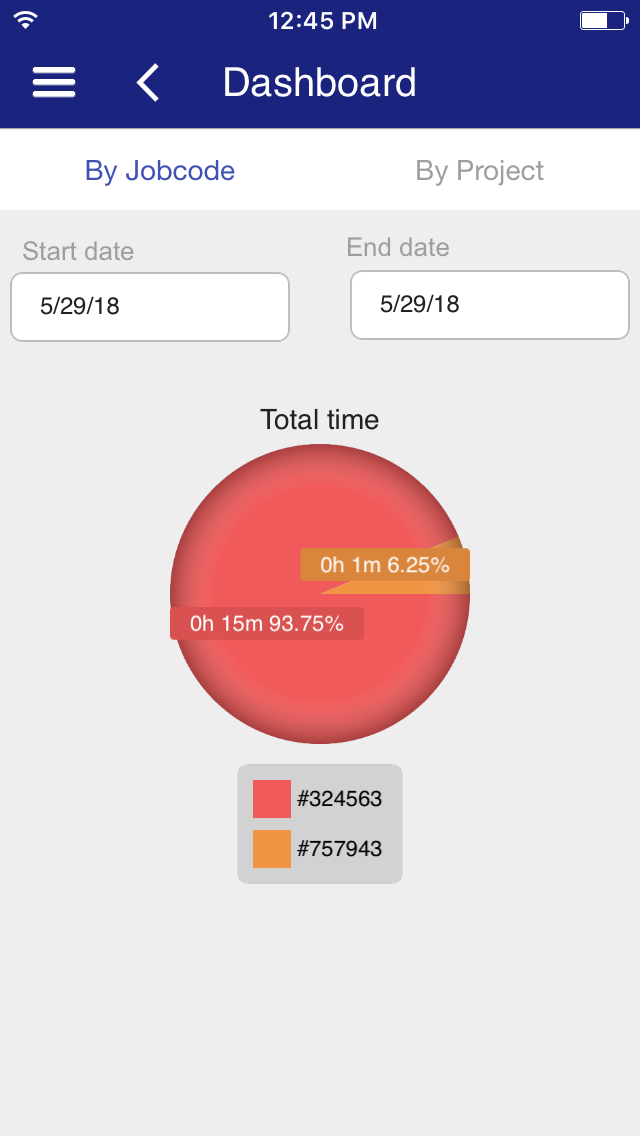Tap the Start date label

tap(78, 251)
